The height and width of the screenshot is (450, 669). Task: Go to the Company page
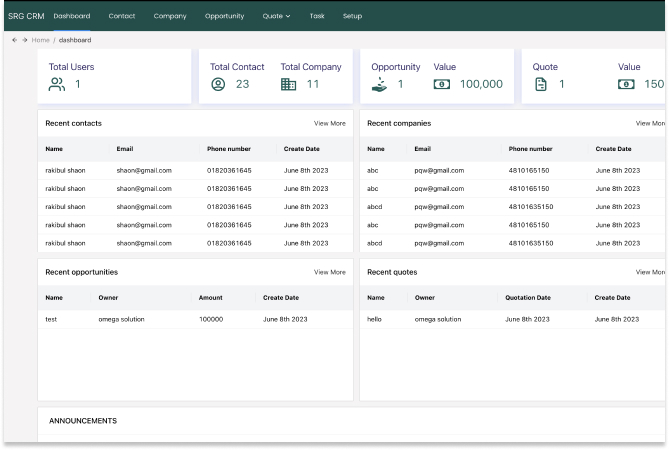pyautogui.click(x=170, y=16)
